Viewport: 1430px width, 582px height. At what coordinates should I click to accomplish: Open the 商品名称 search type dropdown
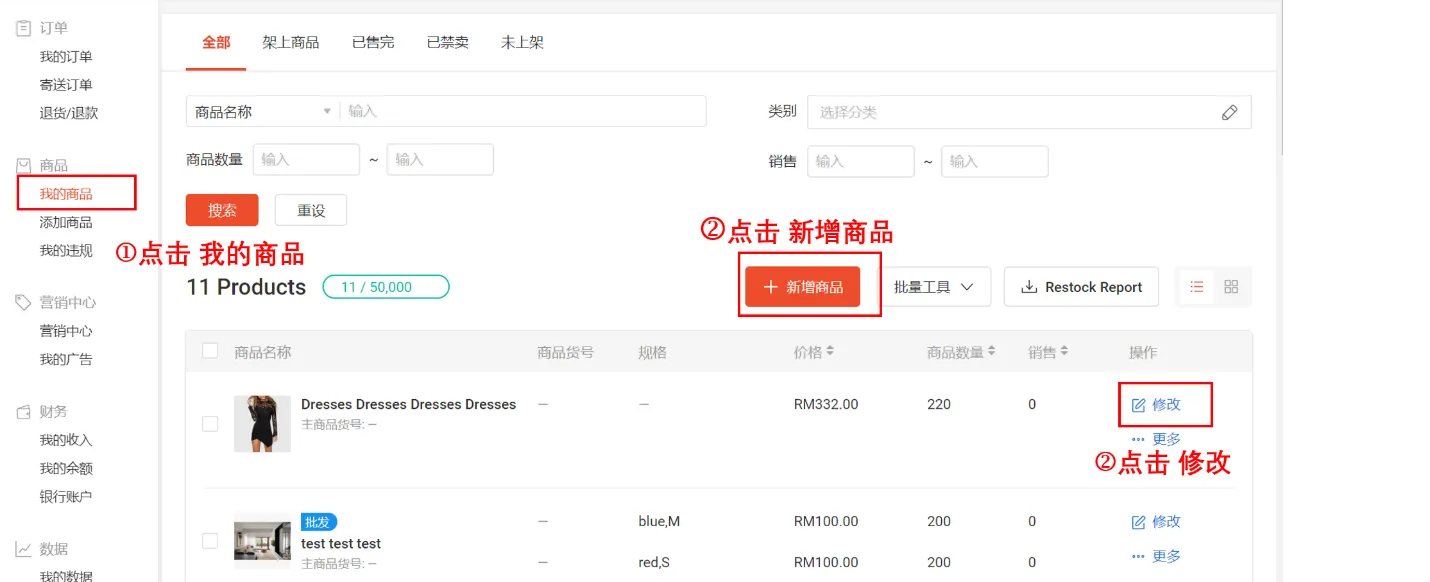(x=260, y=111)
